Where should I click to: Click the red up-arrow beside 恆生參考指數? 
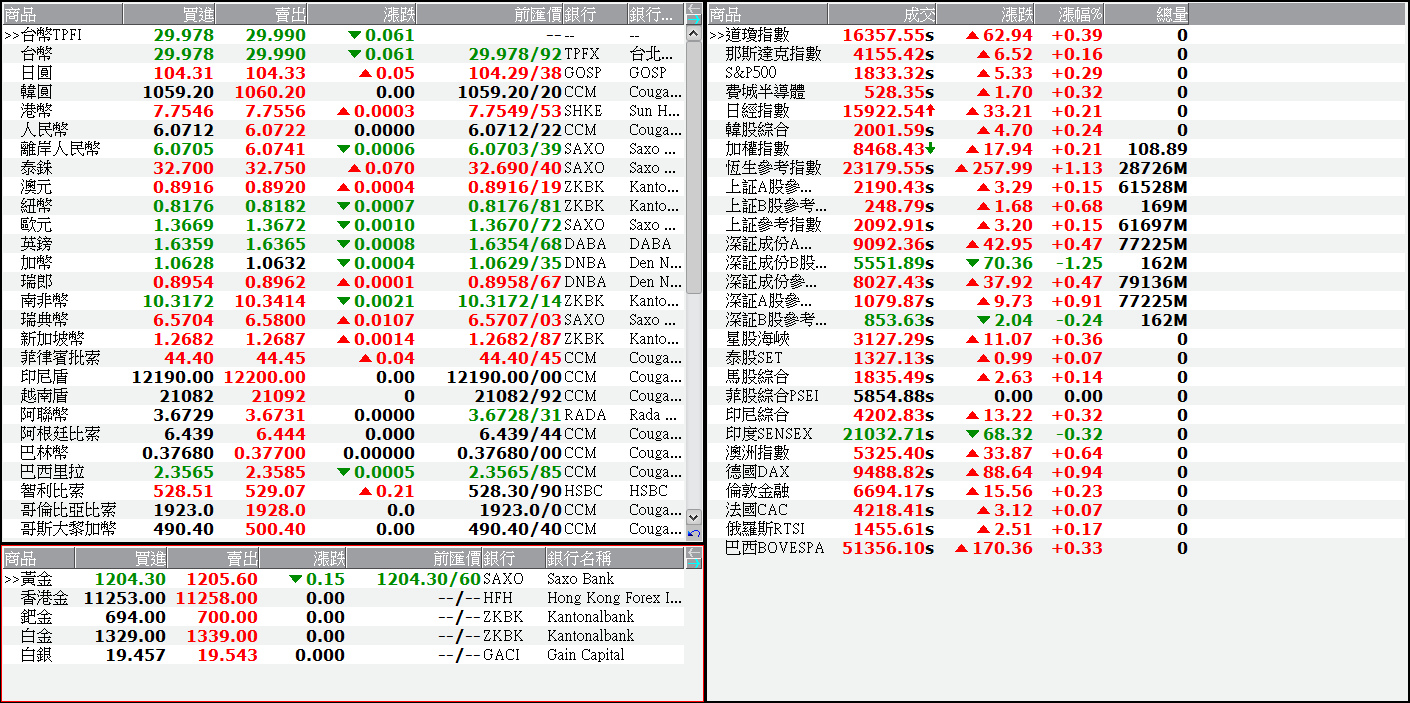(x=961, y=167)
